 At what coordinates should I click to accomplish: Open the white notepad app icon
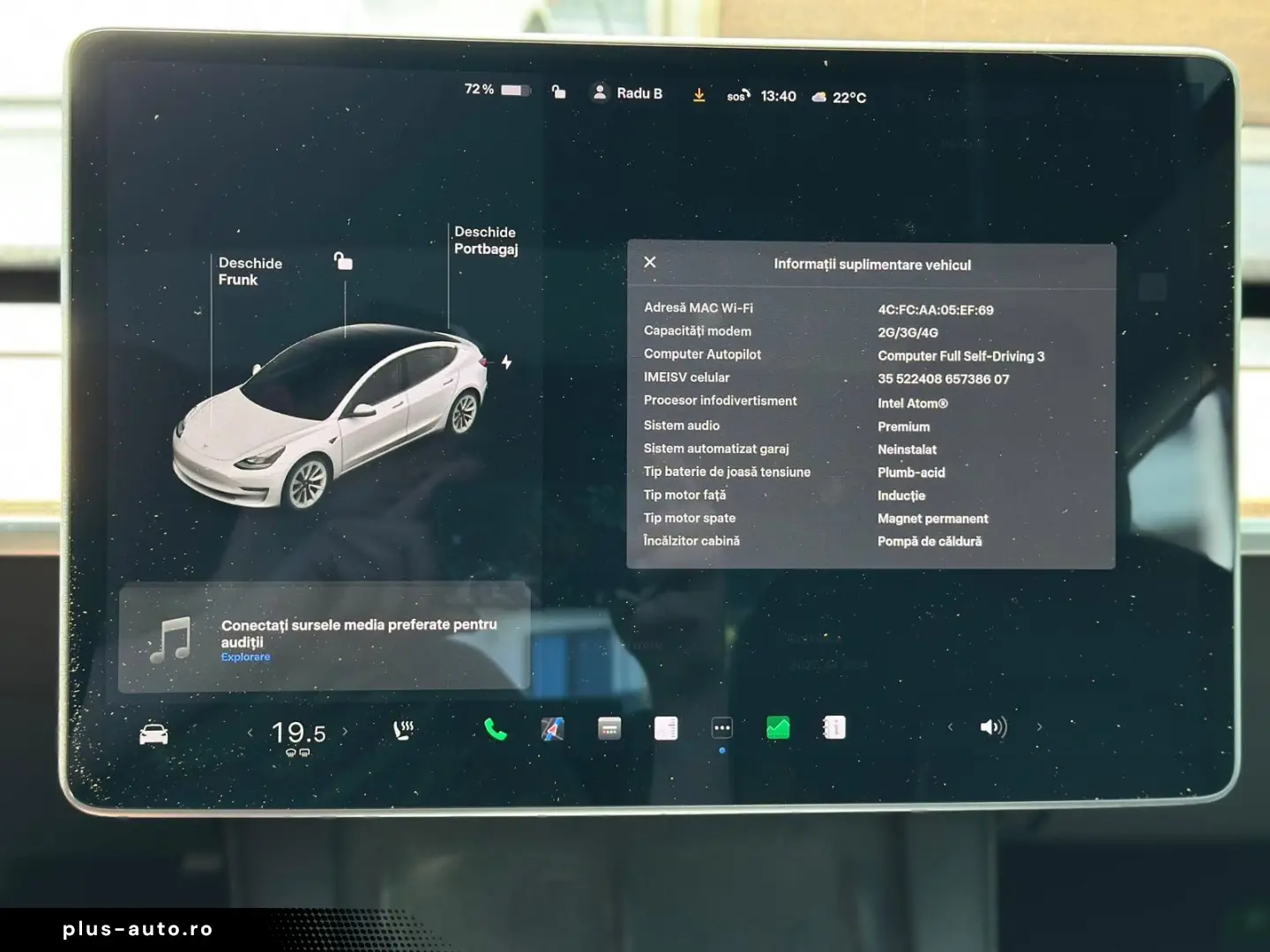[x=666, y=728]
